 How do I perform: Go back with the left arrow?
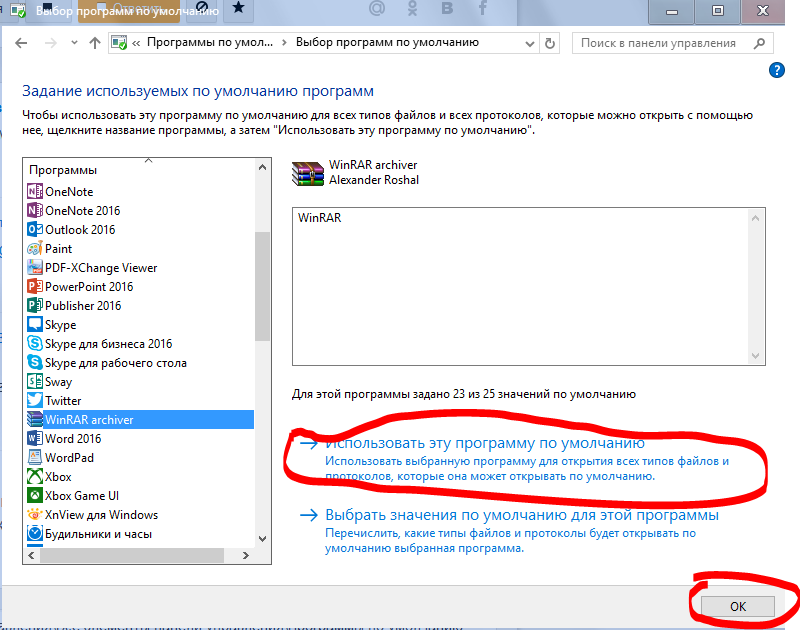pyautogui.click(x=21, y=43)
